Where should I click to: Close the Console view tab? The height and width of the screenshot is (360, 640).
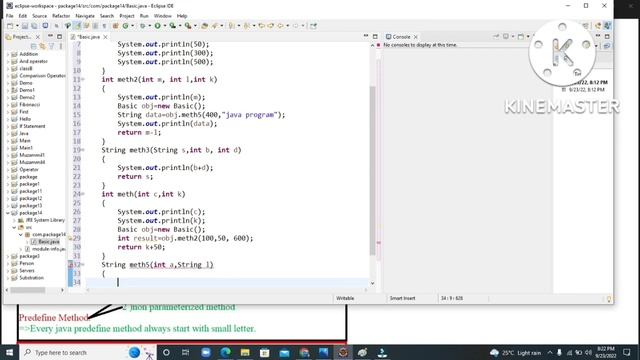[416, 37]
